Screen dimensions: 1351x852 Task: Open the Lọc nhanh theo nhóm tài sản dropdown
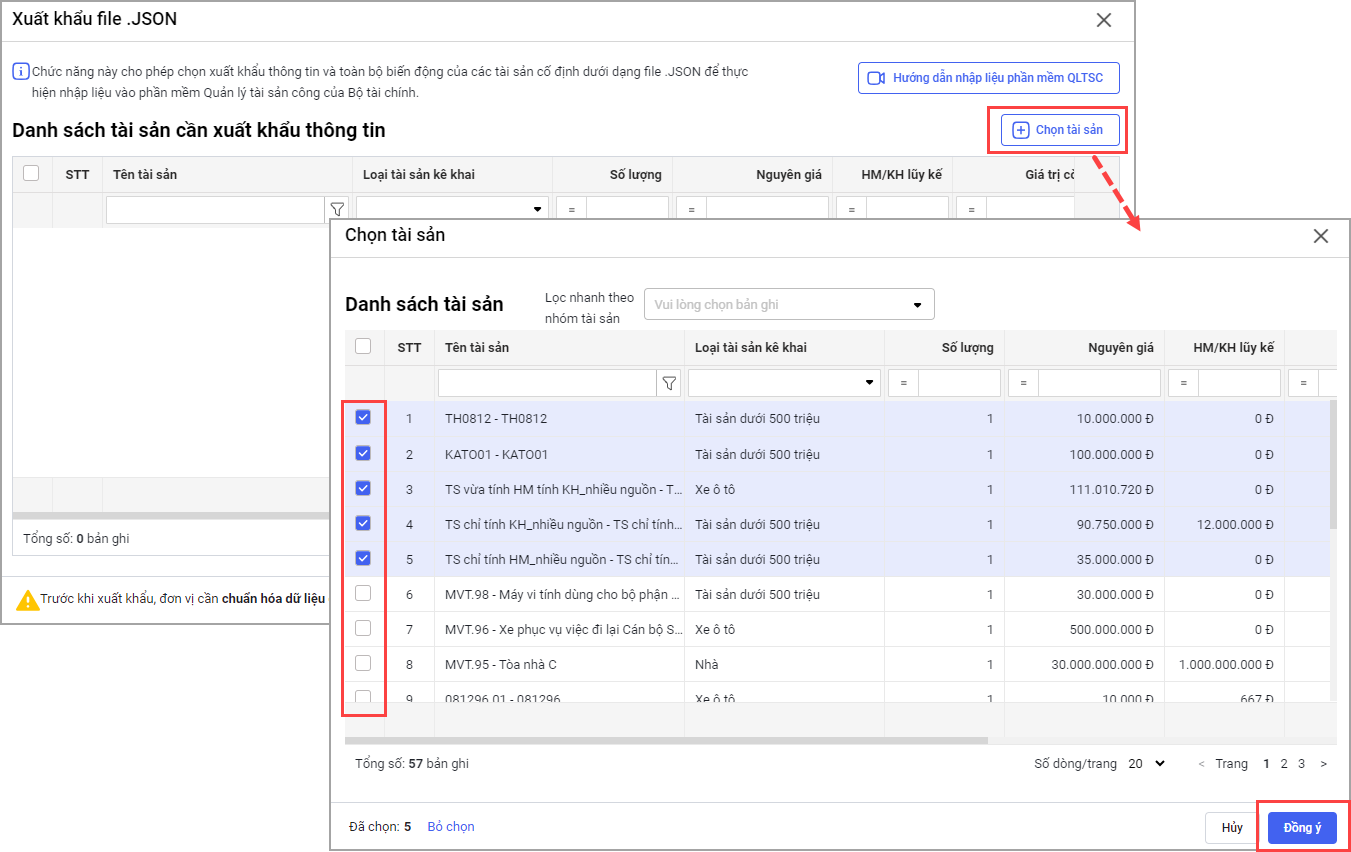pyautogui.click(x=789, y=304)
